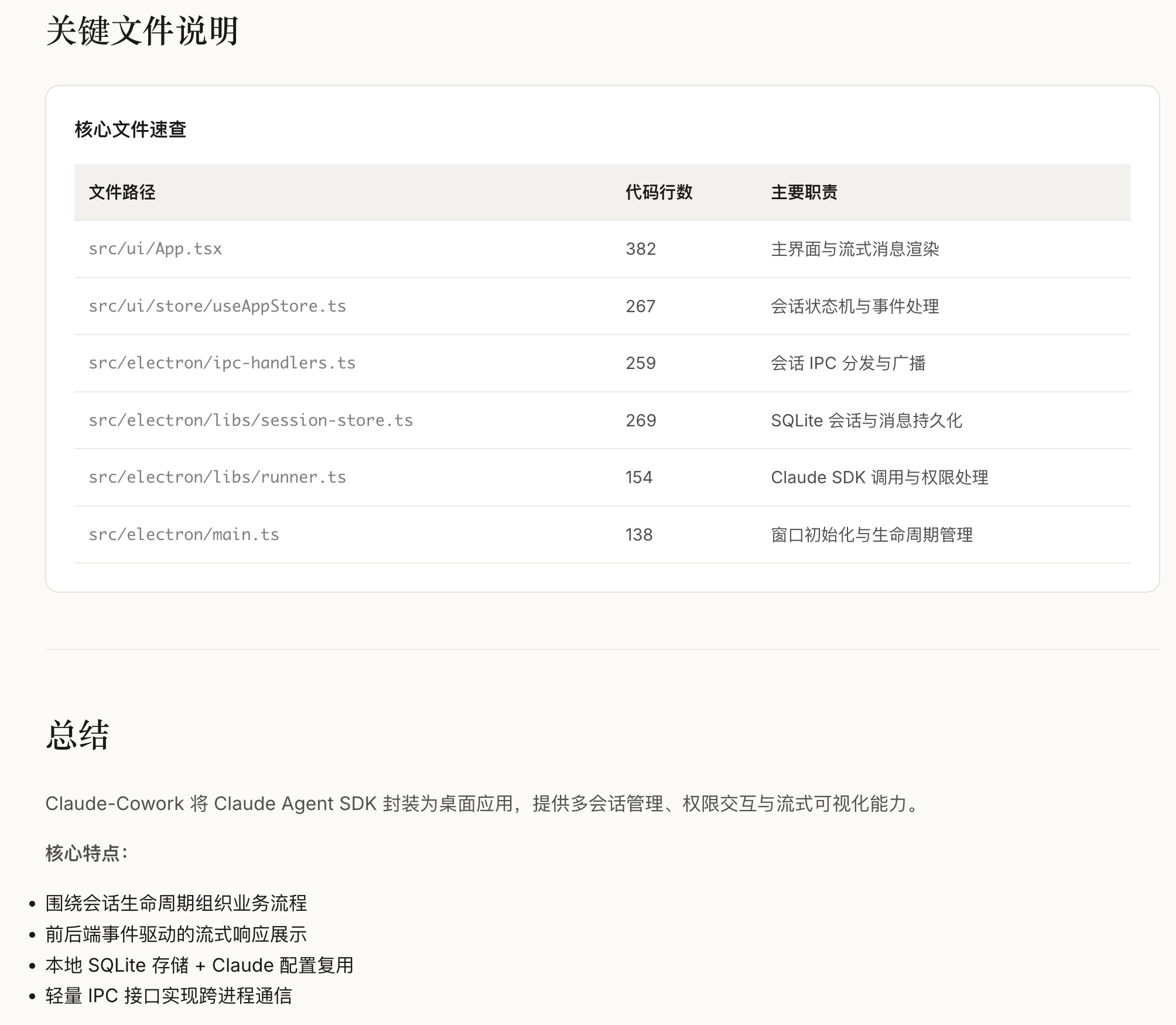The width and height of the screenshot is (1176, 1025).
Task: Click the src/electron/libs/runner.ts path
Action: click(217, 477)
